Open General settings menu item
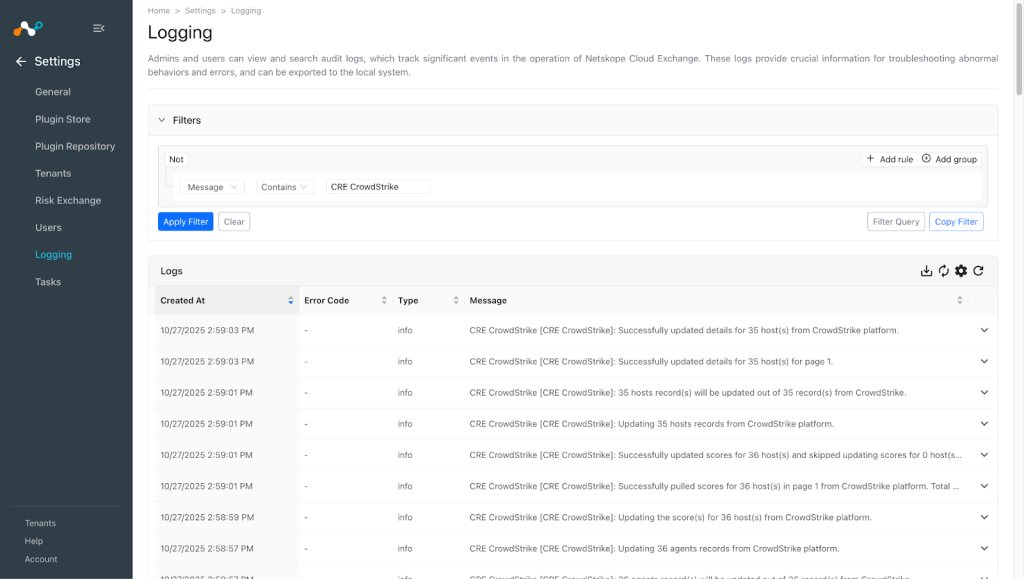This screenshot has height=579, width=1024. 53,92
